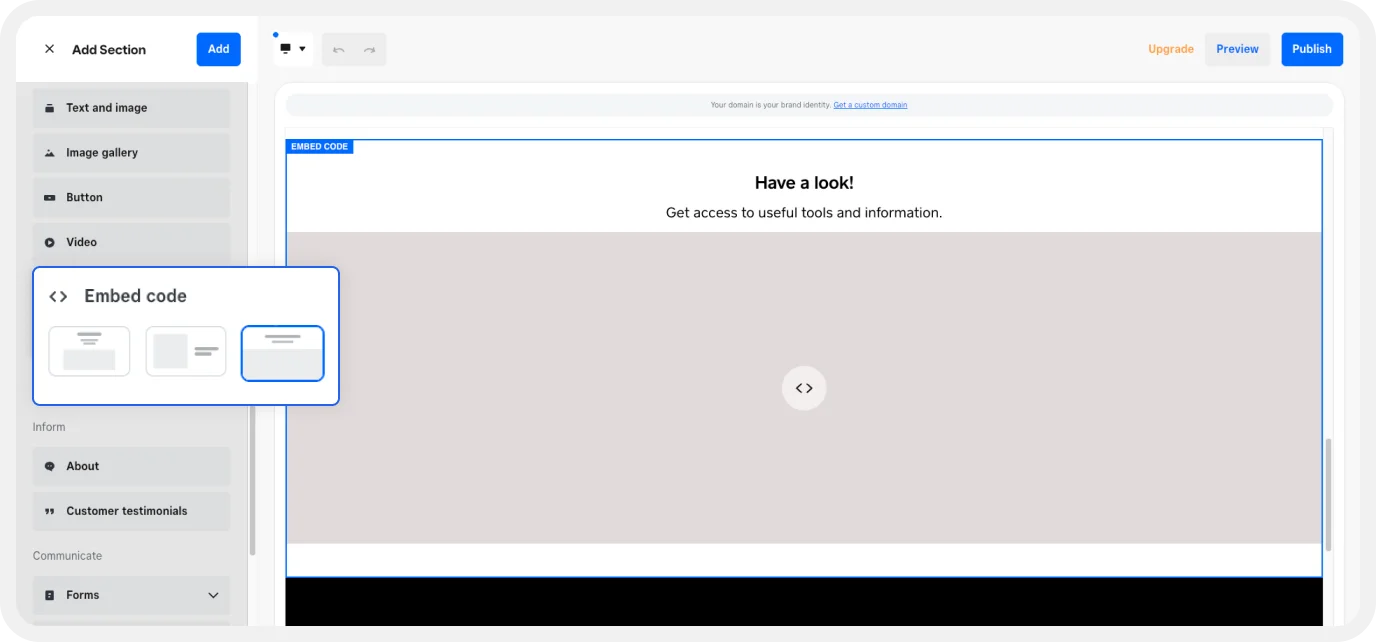1376x642 pixels.
Task: Select the text-over-content embed layout
Action: coord(283,353)
